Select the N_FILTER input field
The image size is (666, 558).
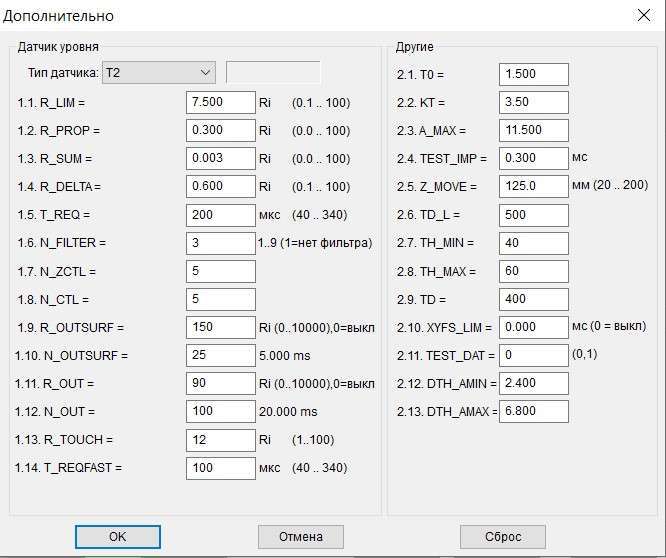[x=220, y=243]
